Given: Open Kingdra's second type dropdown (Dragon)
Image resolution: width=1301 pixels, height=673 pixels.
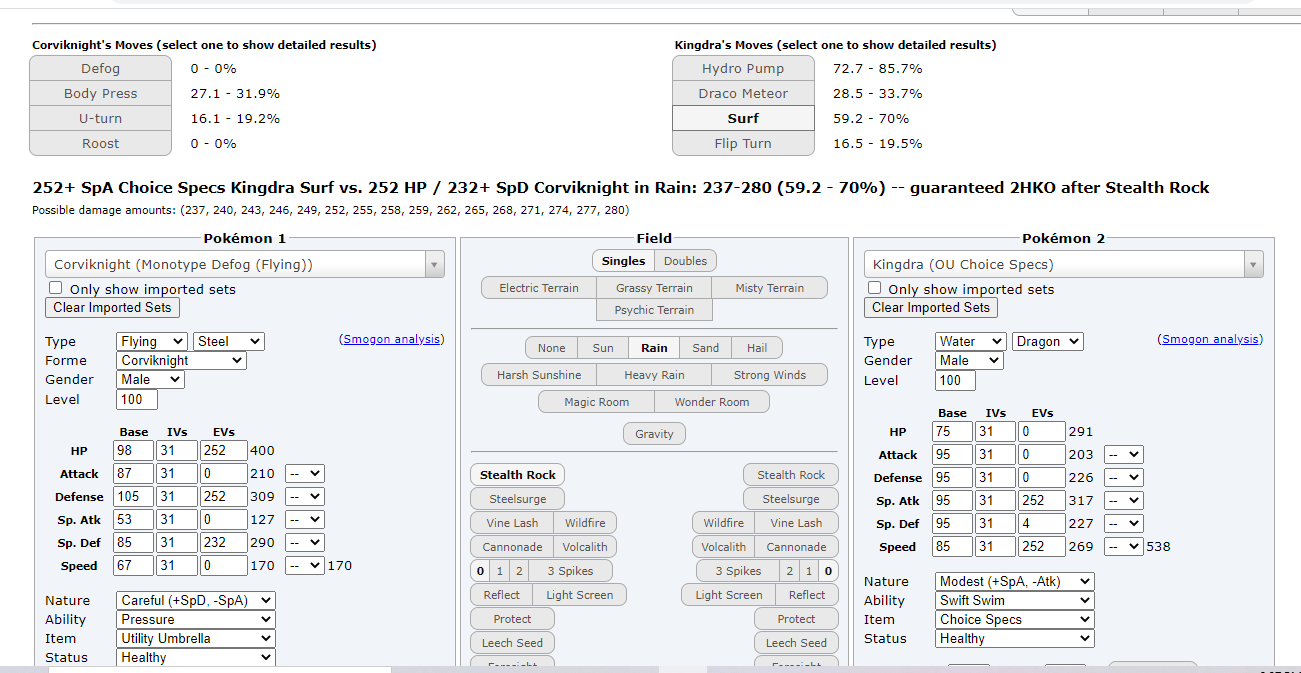Looking at the screenshot, I should [1048, 342].
